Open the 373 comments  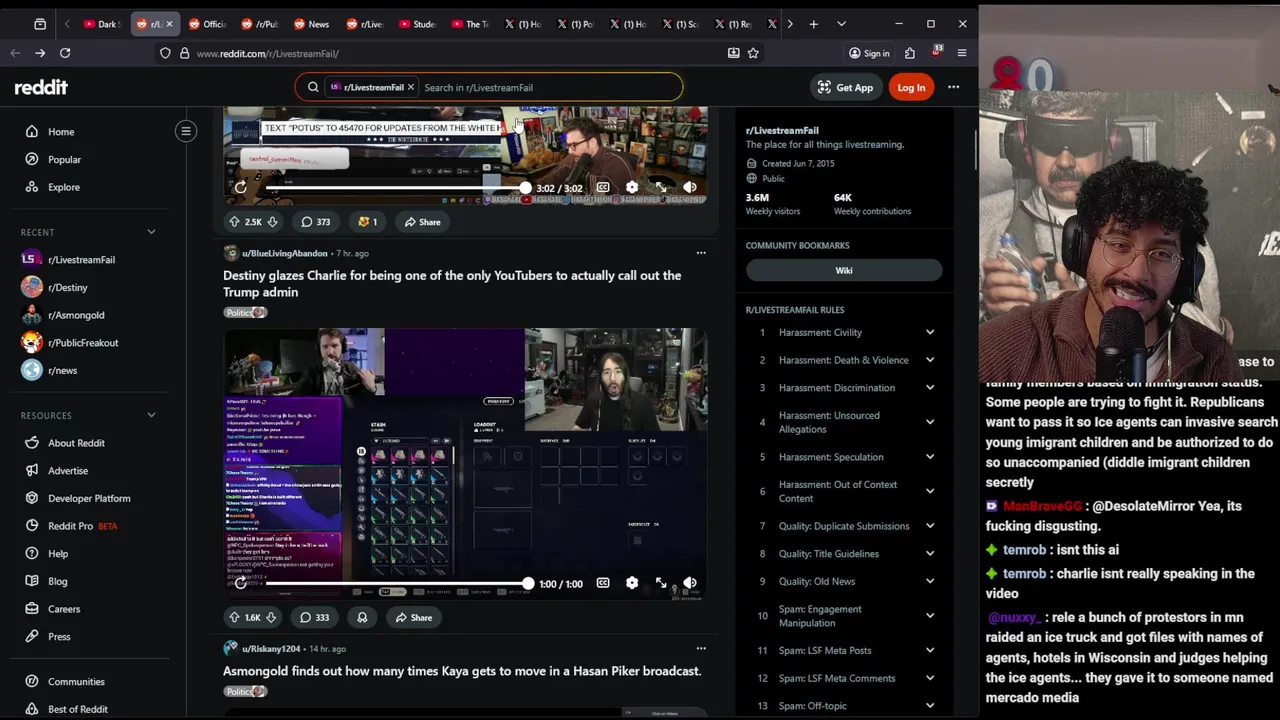315,222
